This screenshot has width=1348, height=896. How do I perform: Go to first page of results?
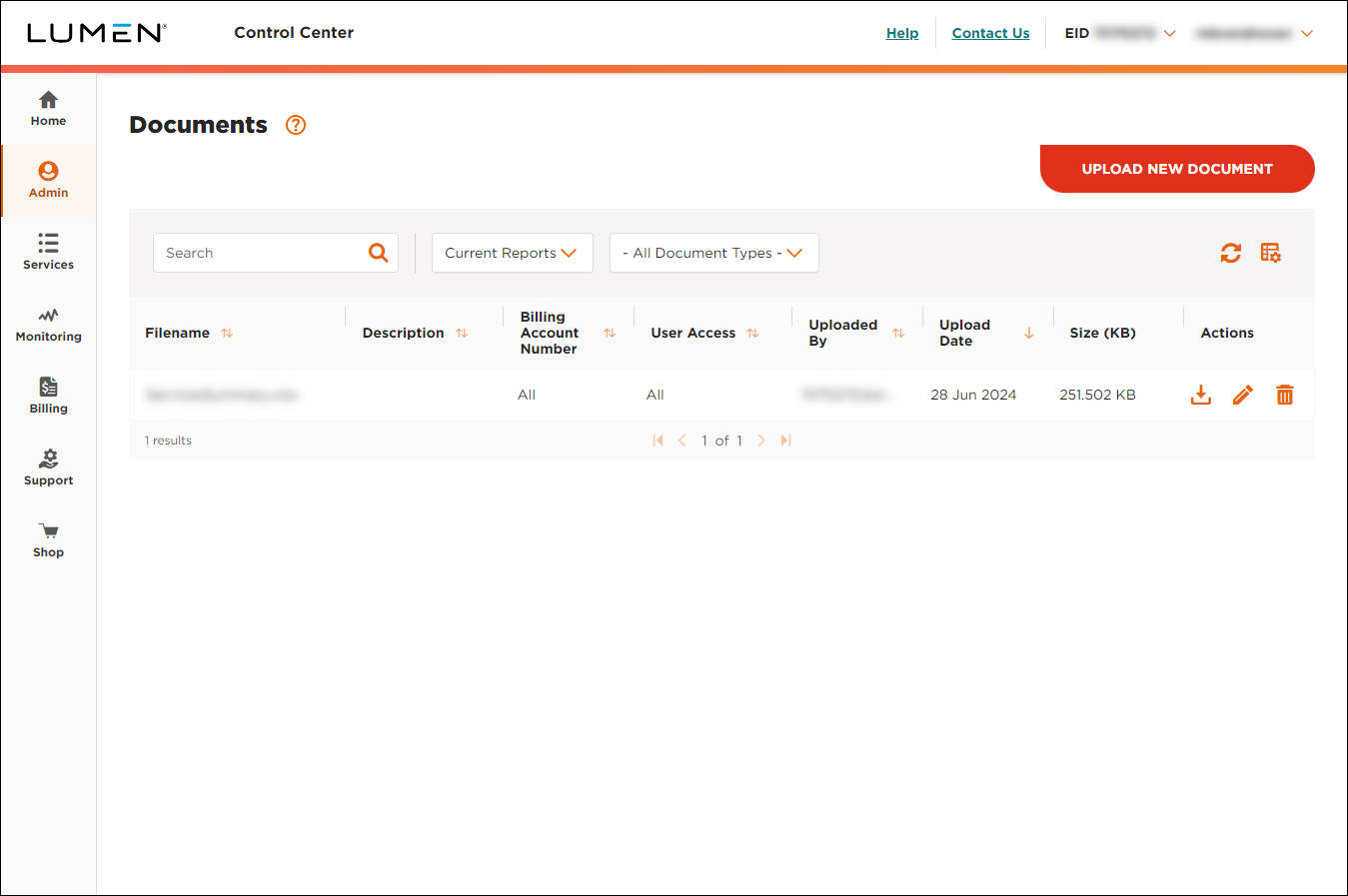[x=658, y=441]
